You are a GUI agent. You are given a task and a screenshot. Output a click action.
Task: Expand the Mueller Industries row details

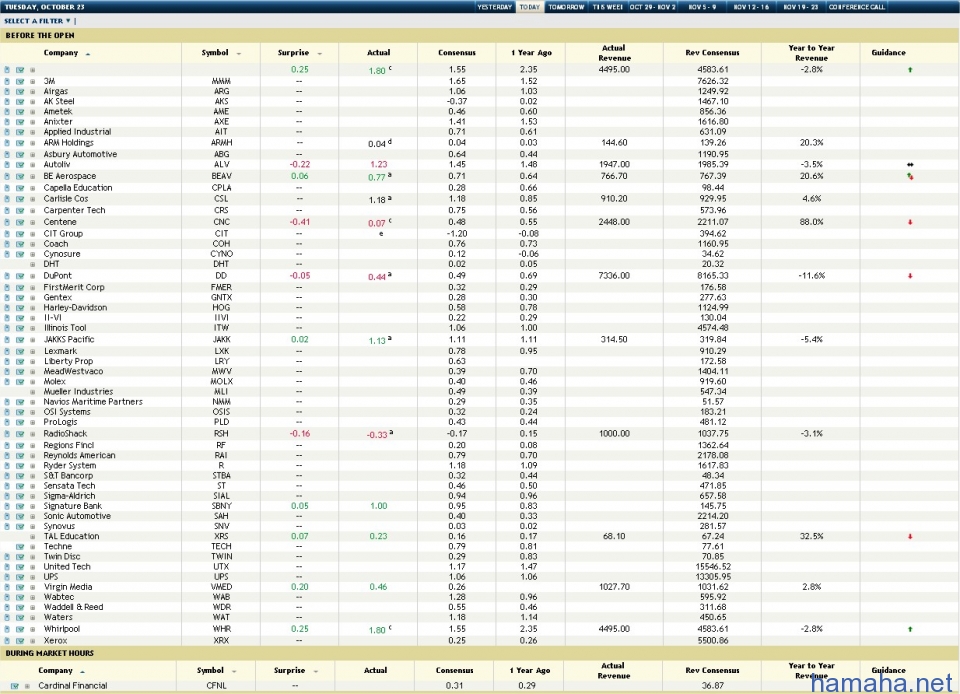point(32,392)
